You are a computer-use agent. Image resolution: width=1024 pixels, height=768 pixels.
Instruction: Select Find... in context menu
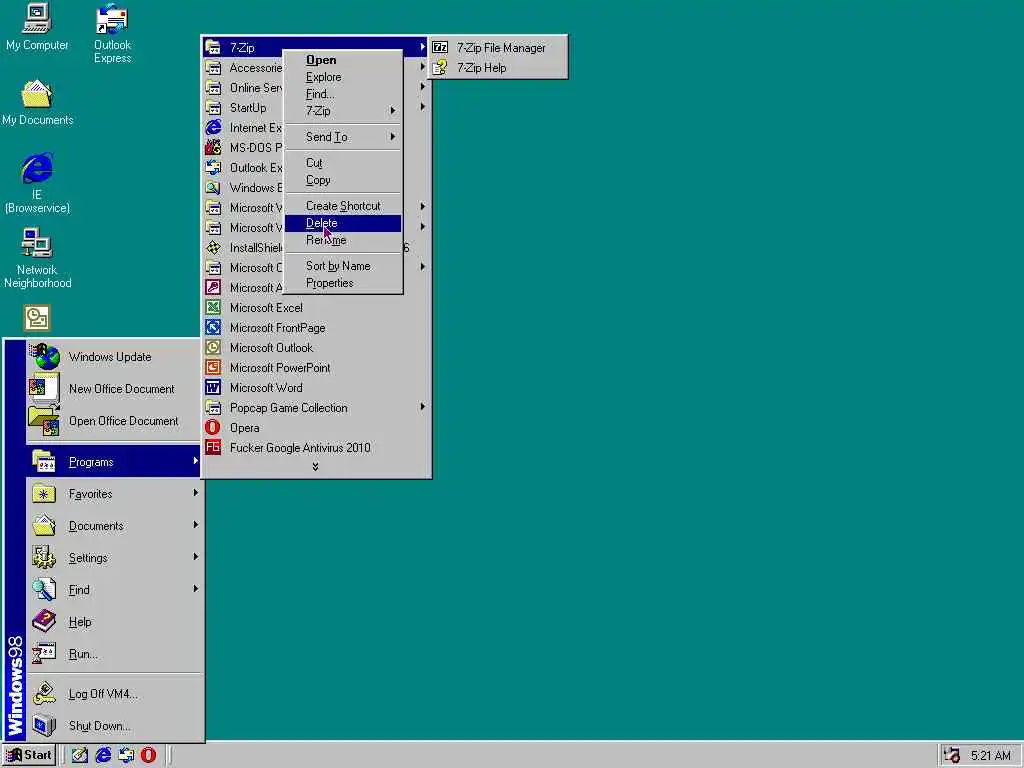point(344,94)
